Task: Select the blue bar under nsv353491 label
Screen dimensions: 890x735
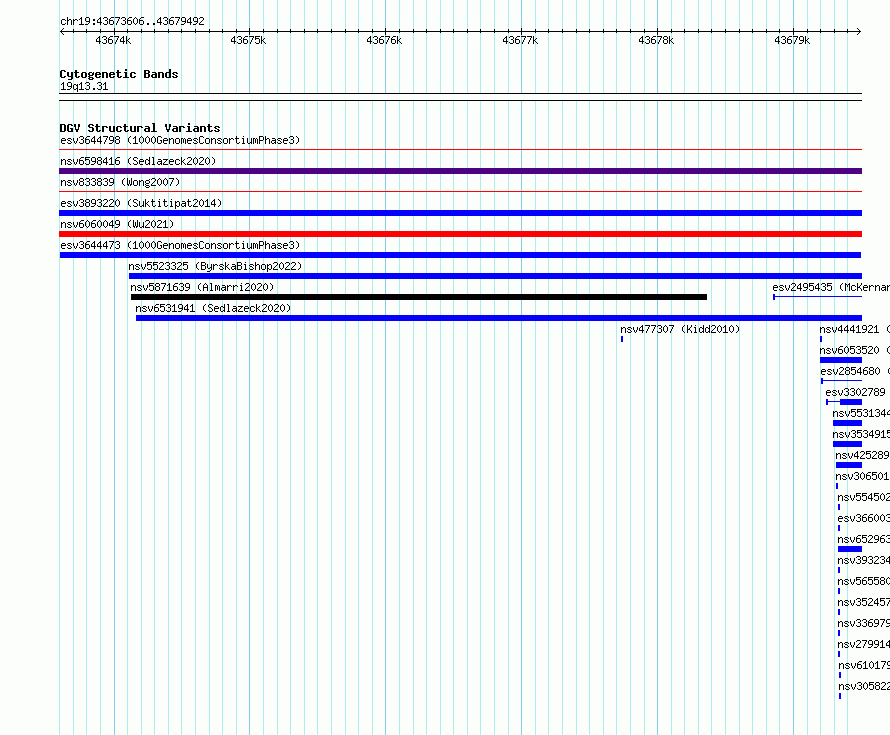Action: pyautogui.click(x=847, y=444)
